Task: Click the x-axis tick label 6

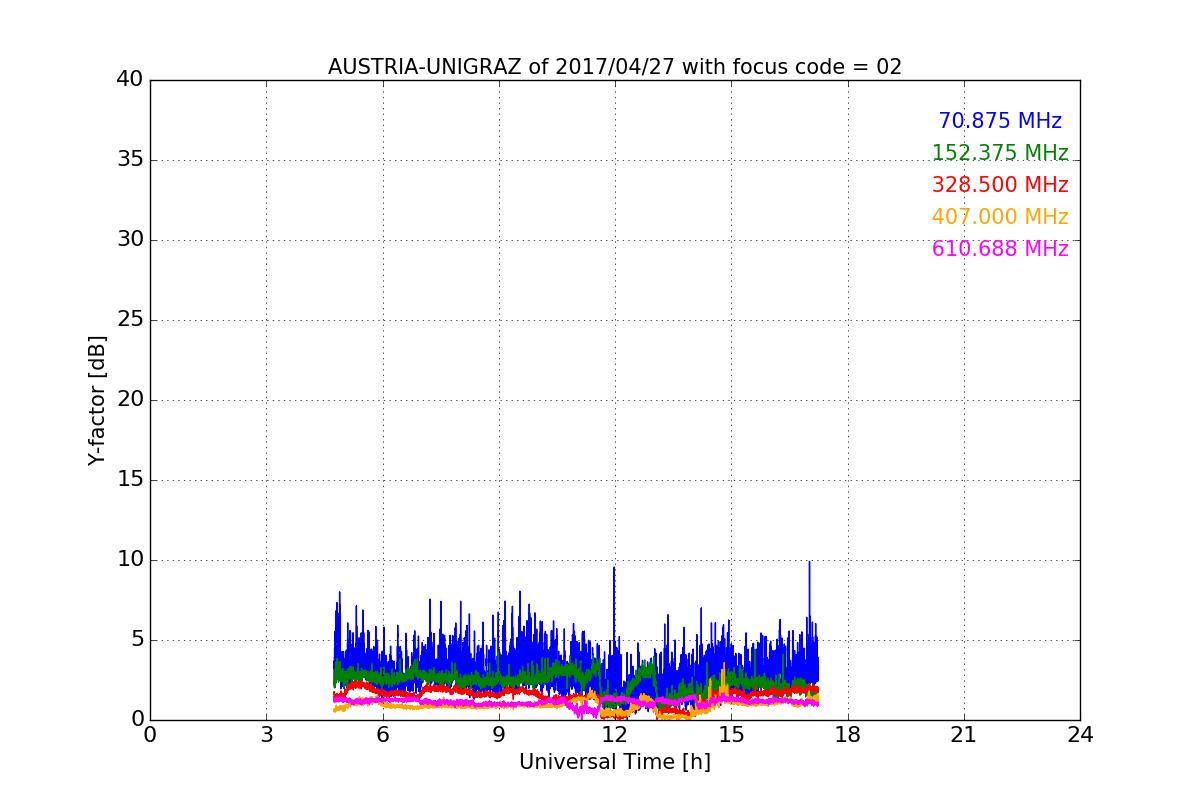Action: coord(382,735)
